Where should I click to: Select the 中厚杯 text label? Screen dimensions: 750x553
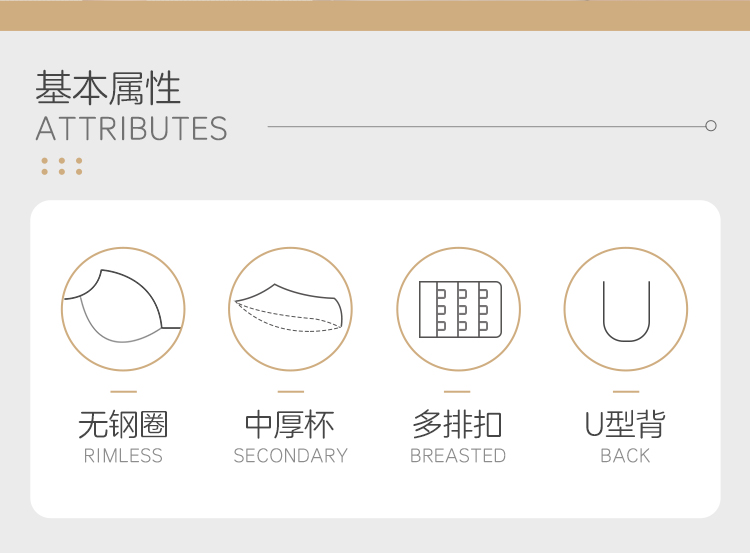tap(290, 424)
